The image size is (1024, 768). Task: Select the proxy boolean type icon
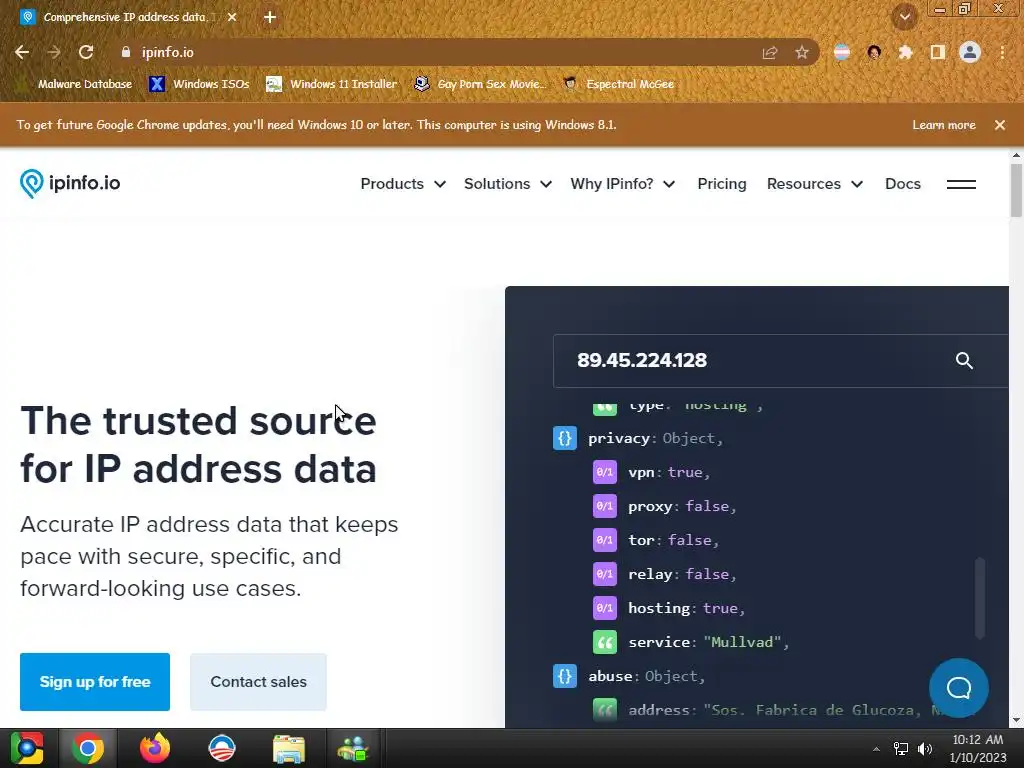tap(605, 506)
